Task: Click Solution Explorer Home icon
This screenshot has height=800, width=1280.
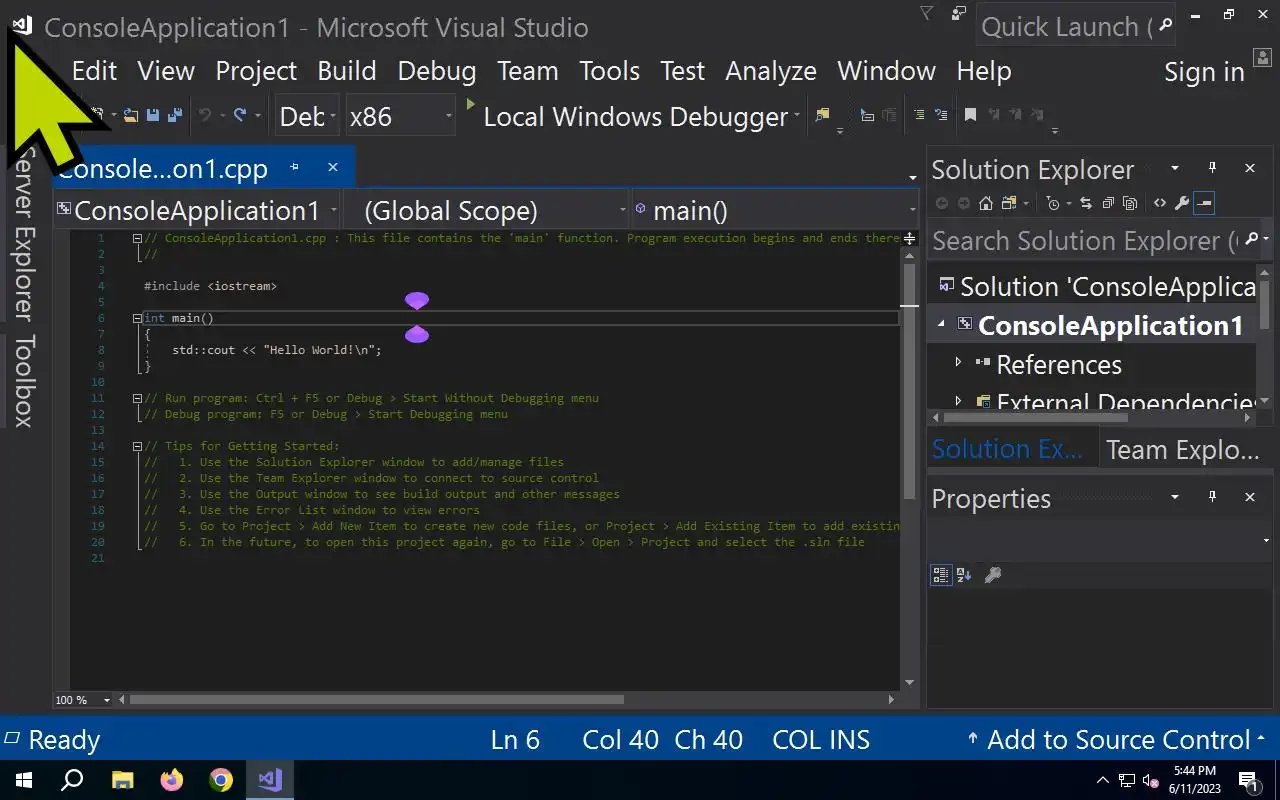Action: [986, 203]
